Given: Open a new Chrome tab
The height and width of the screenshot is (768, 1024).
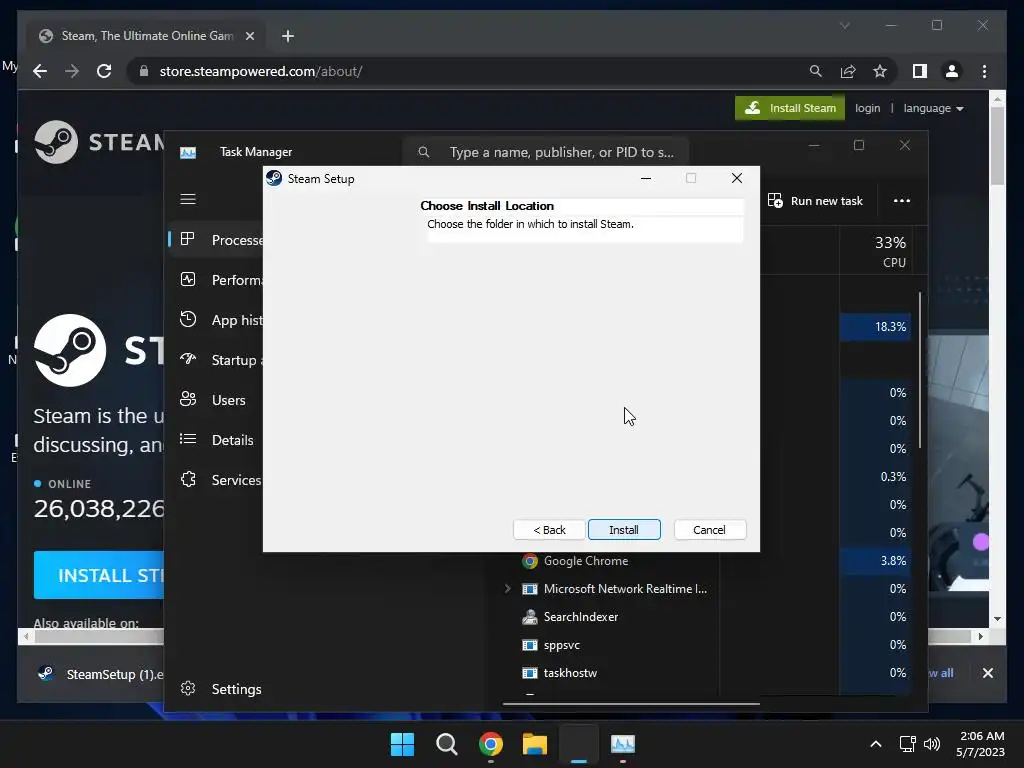Looking at the screenshot, I should [288, 36].
